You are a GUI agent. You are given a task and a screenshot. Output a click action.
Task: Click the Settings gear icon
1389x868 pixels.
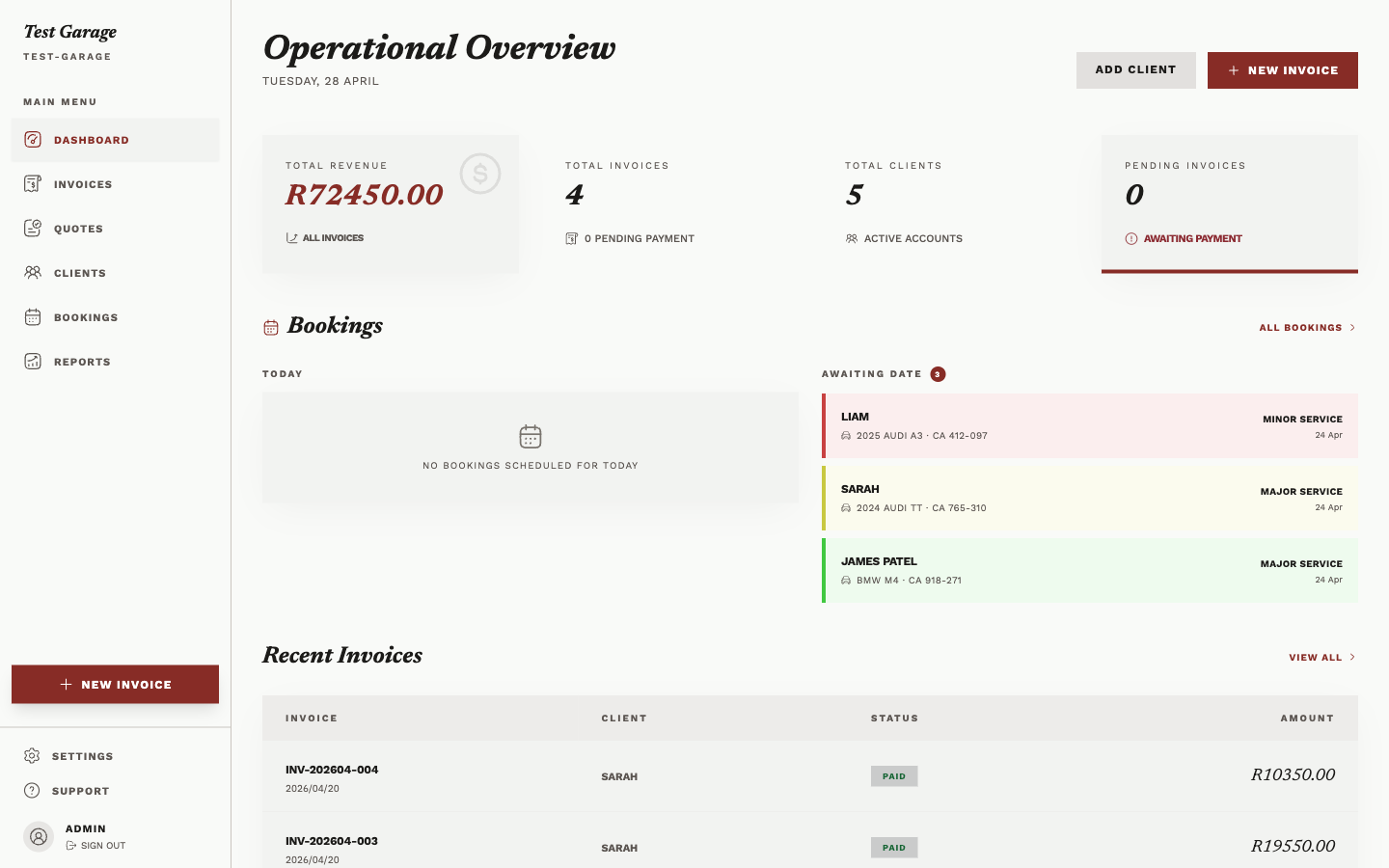click(32, 756)
